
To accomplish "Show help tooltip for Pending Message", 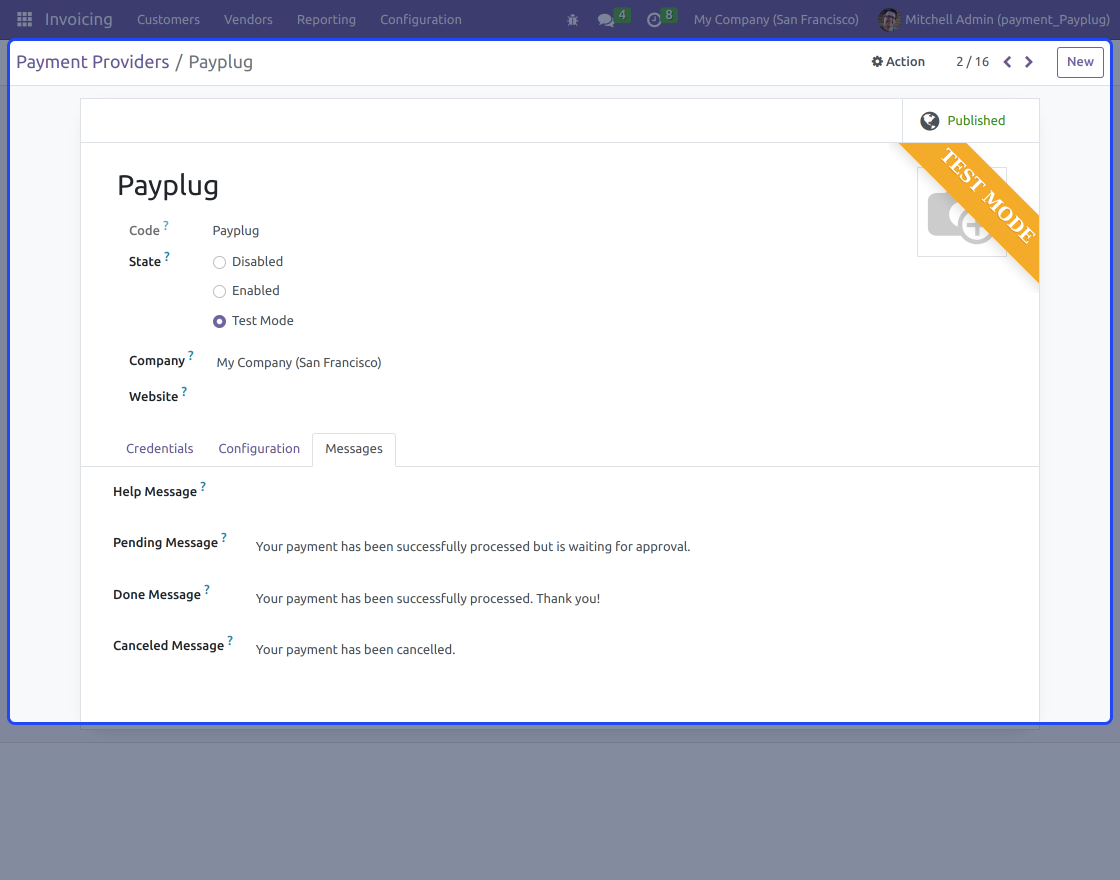I will (224, 537).
